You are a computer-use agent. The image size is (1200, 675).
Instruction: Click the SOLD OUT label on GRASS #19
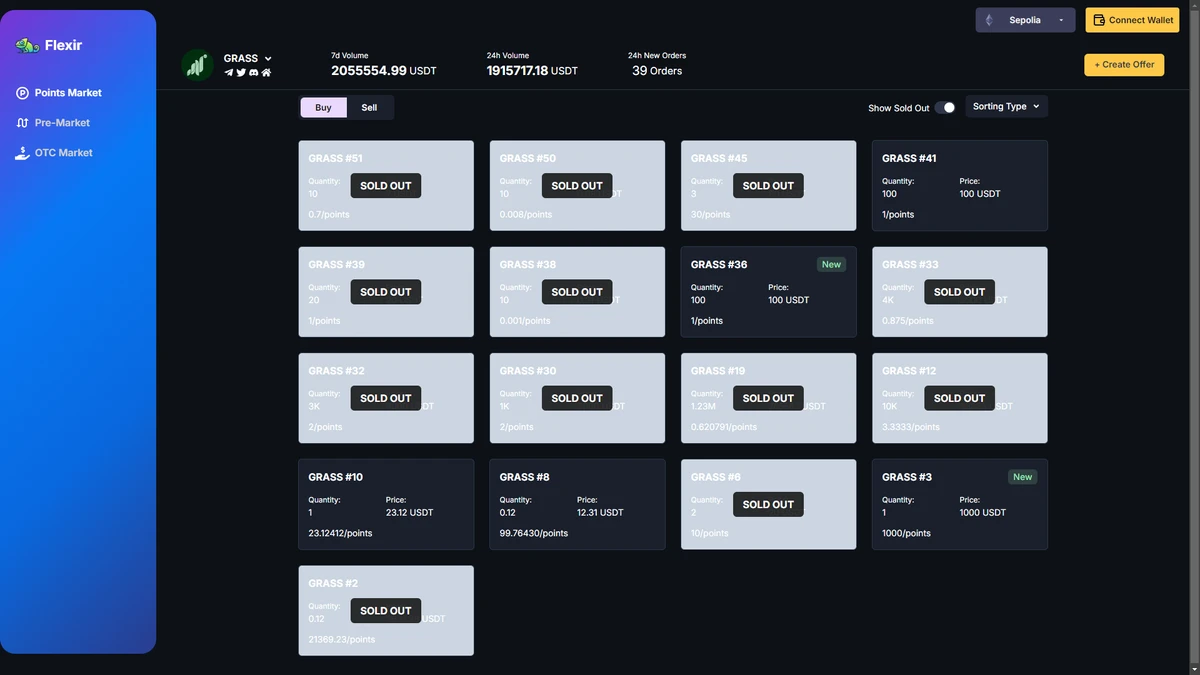768,398
